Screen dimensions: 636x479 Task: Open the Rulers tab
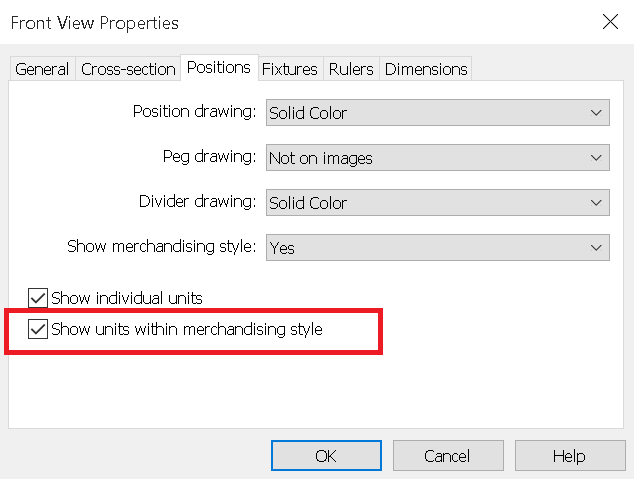(351, 69)
